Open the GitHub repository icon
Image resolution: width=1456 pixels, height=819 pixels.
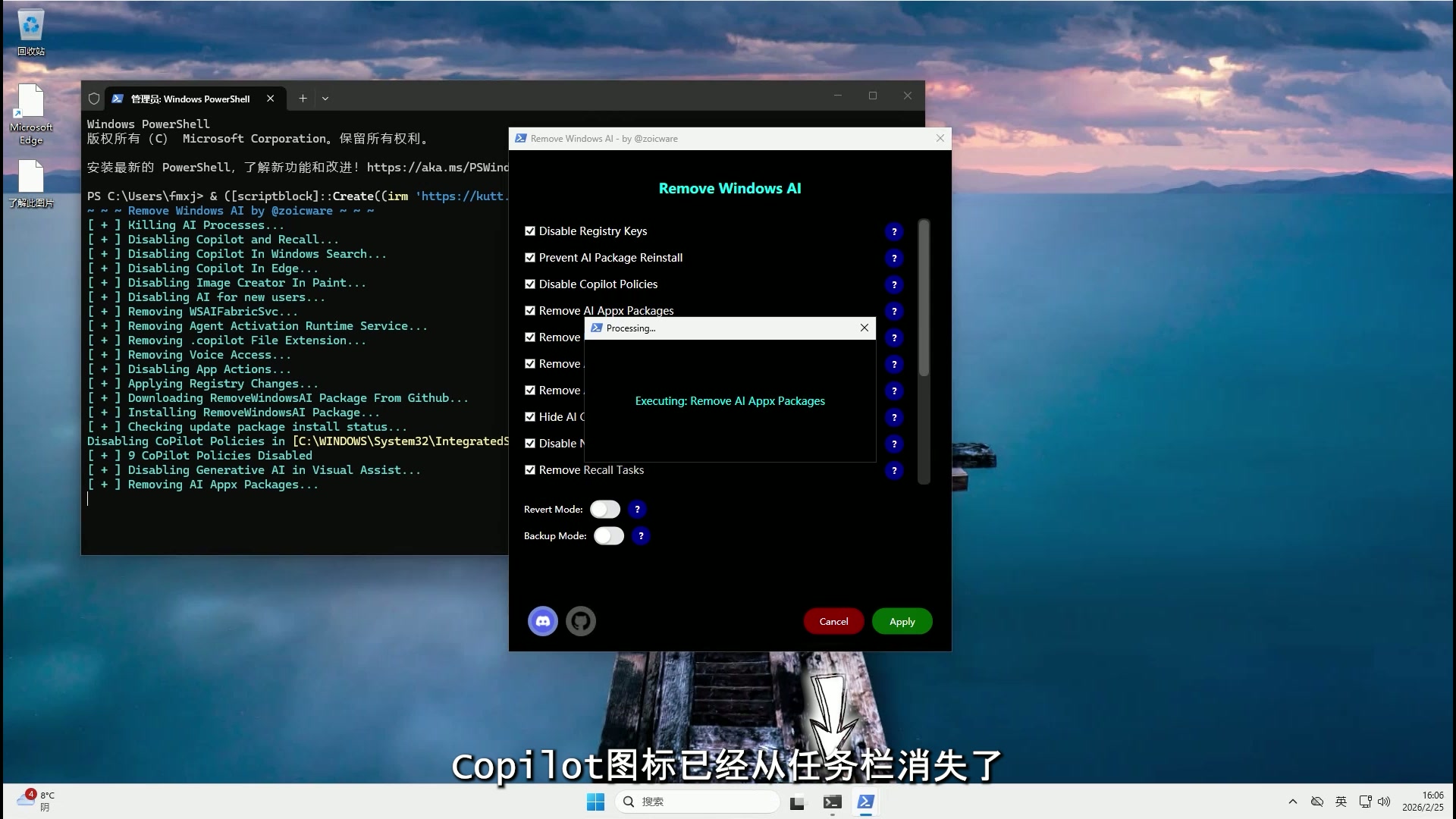[x=581, y=621]
